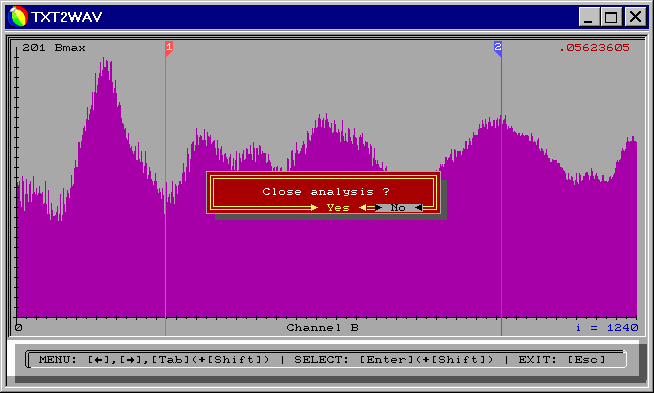
Task: Click the TXT2WAV application icon
Action: point(18,17)
